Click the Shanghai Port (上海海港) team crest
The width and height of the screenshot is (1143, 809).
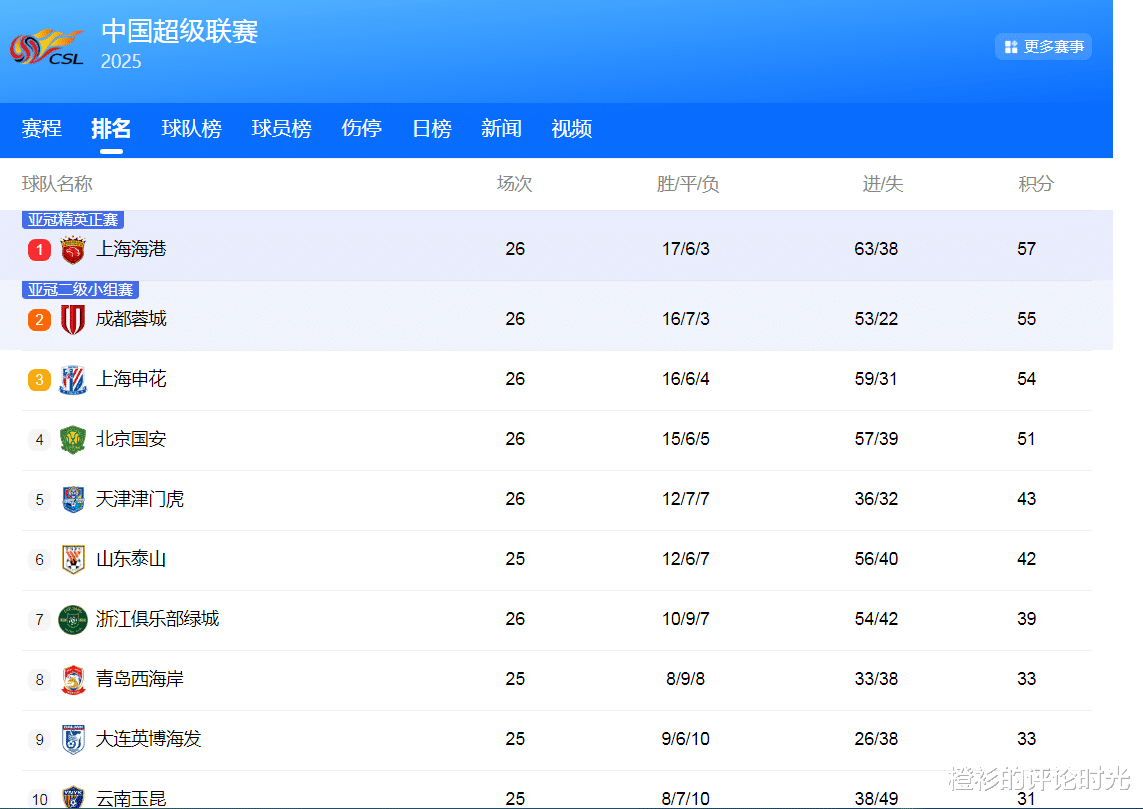coord(73,249)
